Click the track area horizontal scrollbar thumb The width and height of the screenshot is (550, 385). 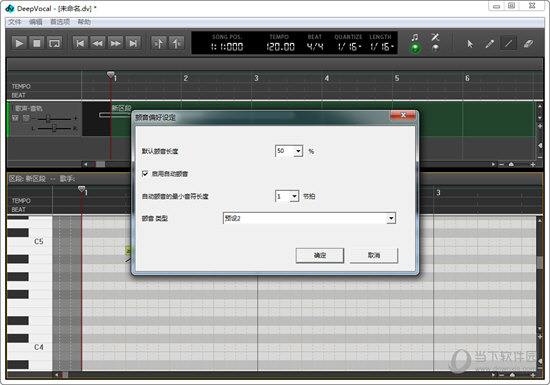(x=100, y=164)
